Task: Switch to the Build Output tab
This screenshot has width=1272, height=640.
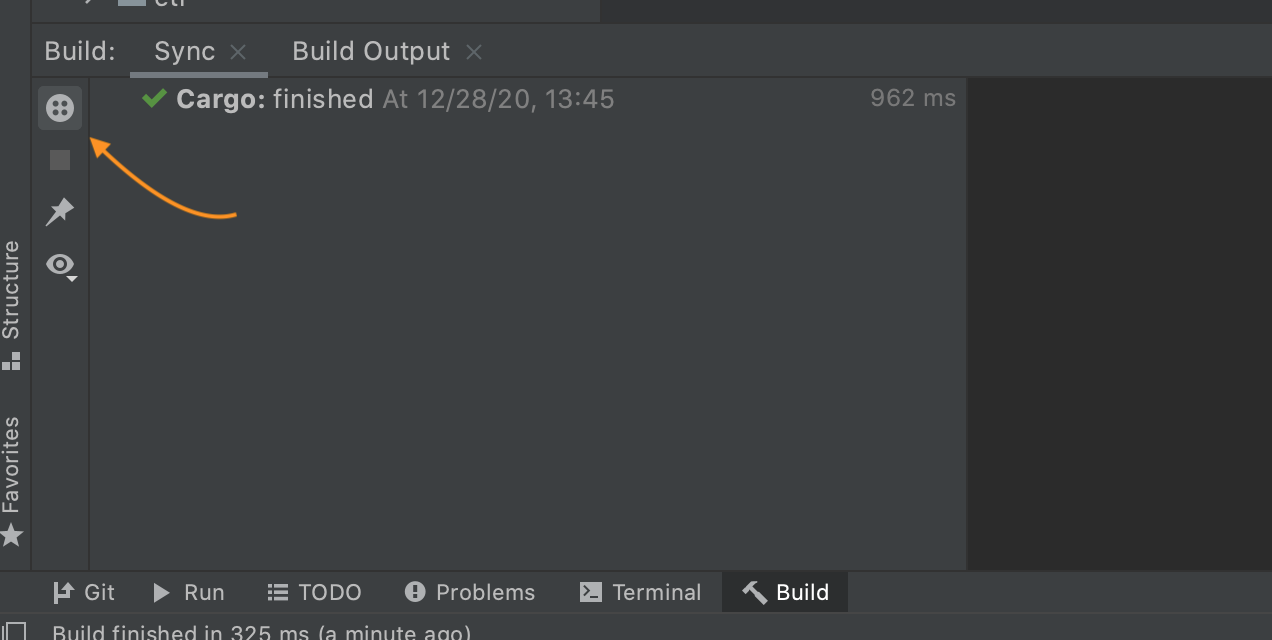Action: (370, 51)
